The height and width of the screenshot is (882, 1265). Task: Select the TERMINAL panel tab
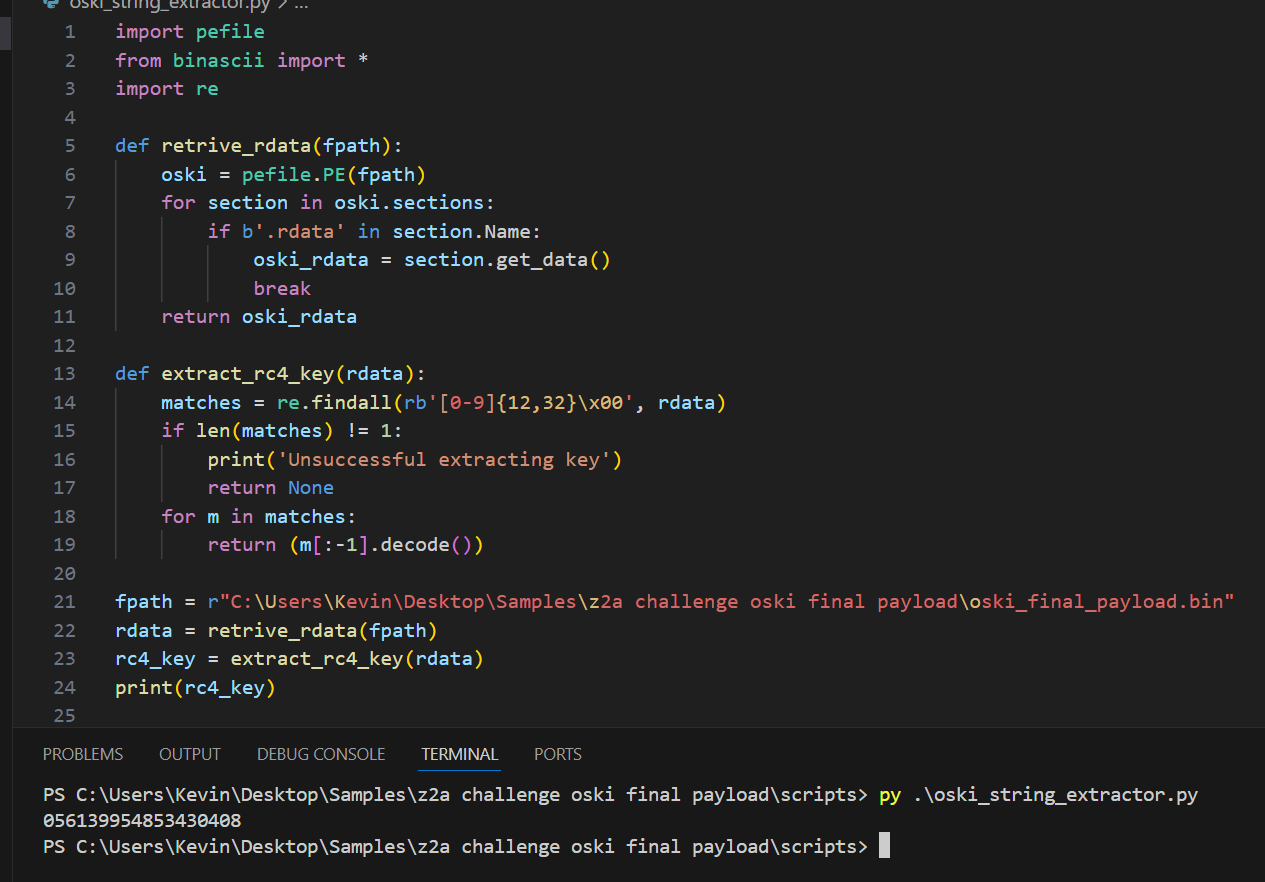459,754
